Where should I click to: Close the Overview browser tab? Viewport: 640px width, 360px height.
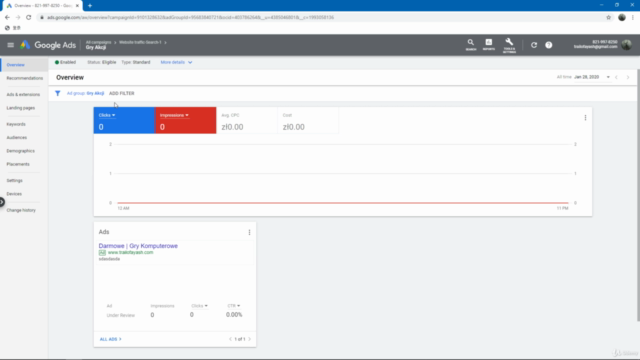tap(77, 6)
